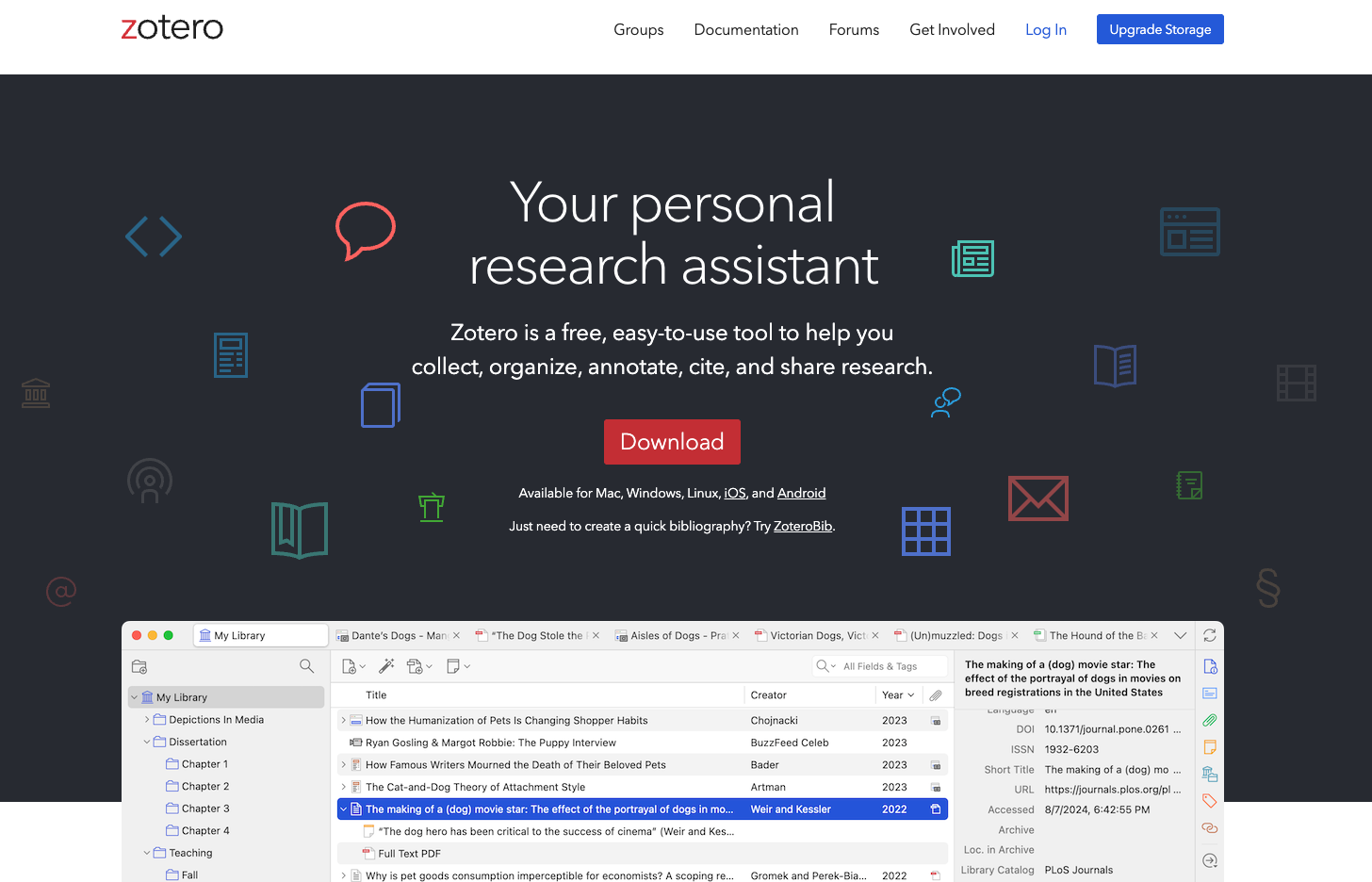The width and height of the screenshot is (1372, 882).
Task: Select the Chapter 3 collection
Action: tap(205, 808)
